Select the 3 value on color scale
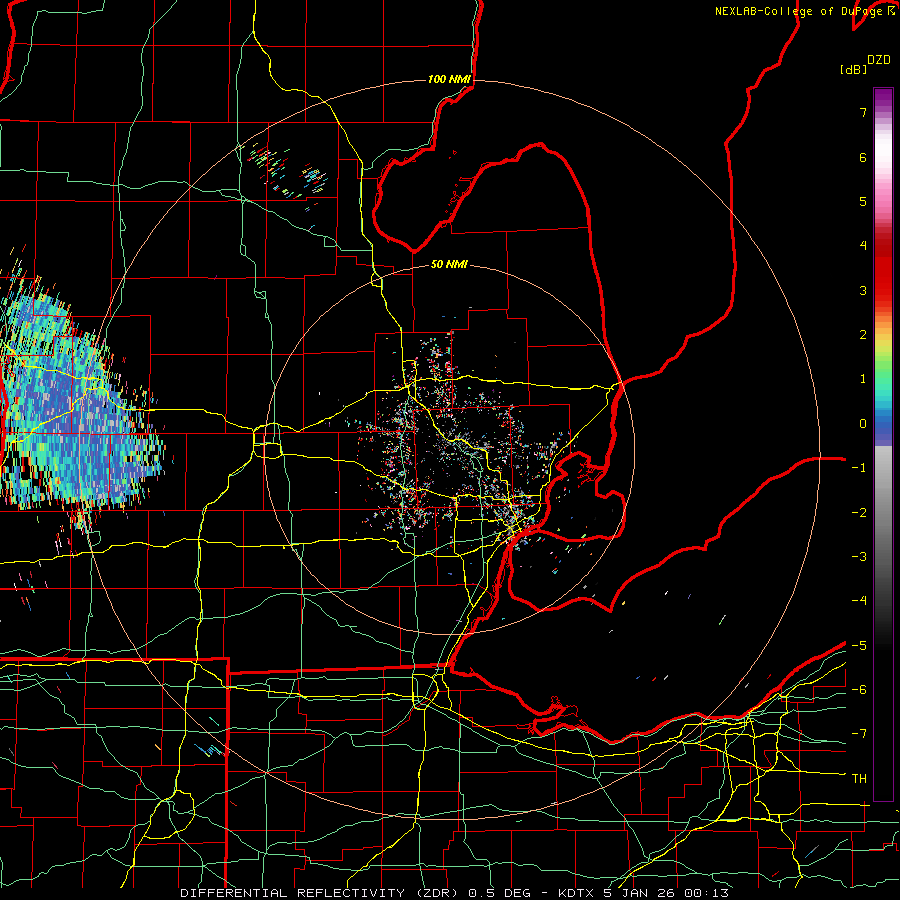 (x=863, y=290)
